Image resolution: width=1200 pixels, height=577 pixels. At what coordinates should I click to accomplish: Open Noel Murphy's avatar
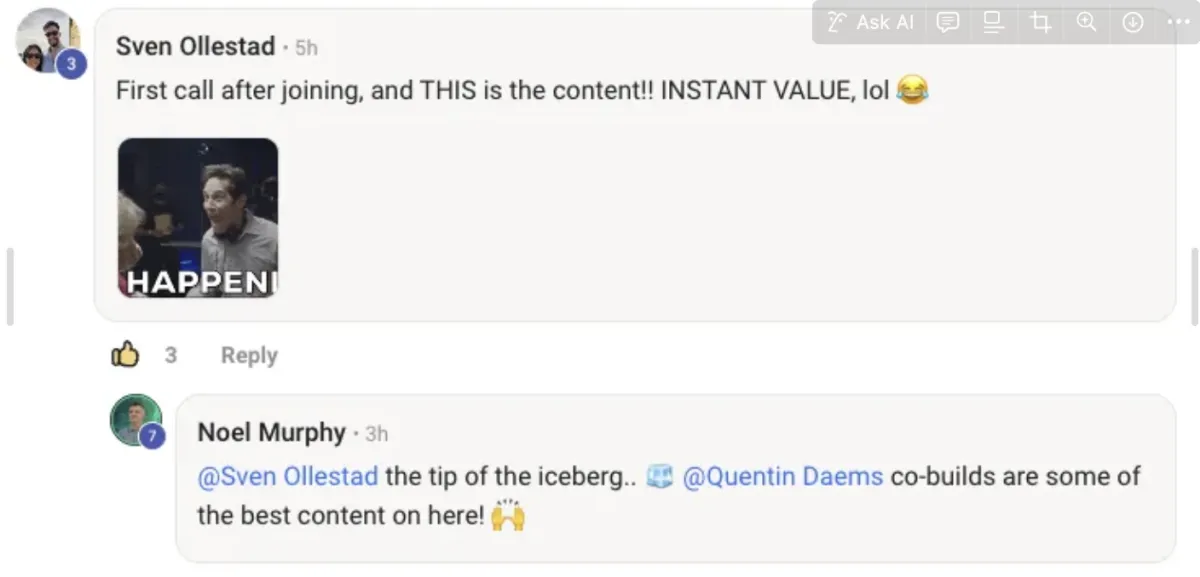point(136,420)
